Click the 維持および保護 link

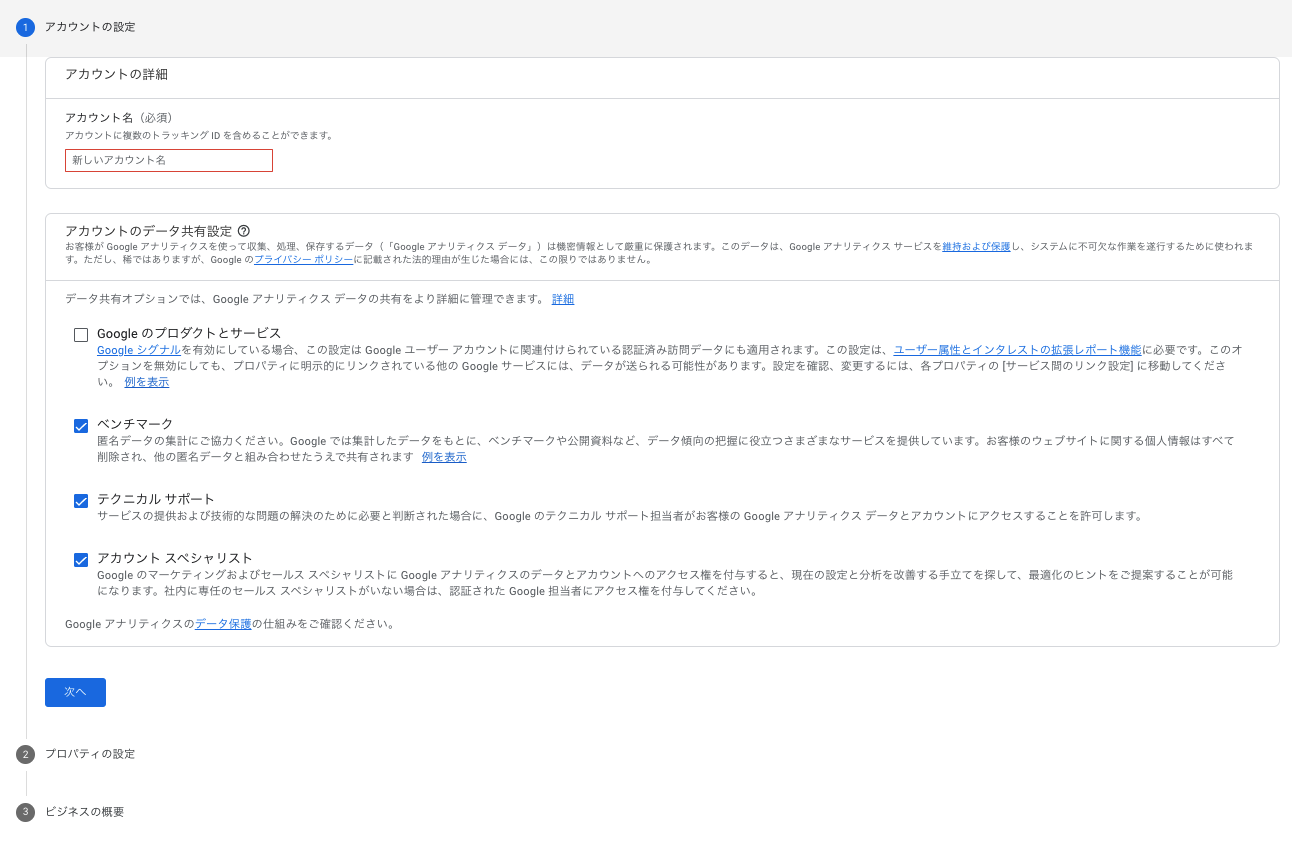coord(974,244)
